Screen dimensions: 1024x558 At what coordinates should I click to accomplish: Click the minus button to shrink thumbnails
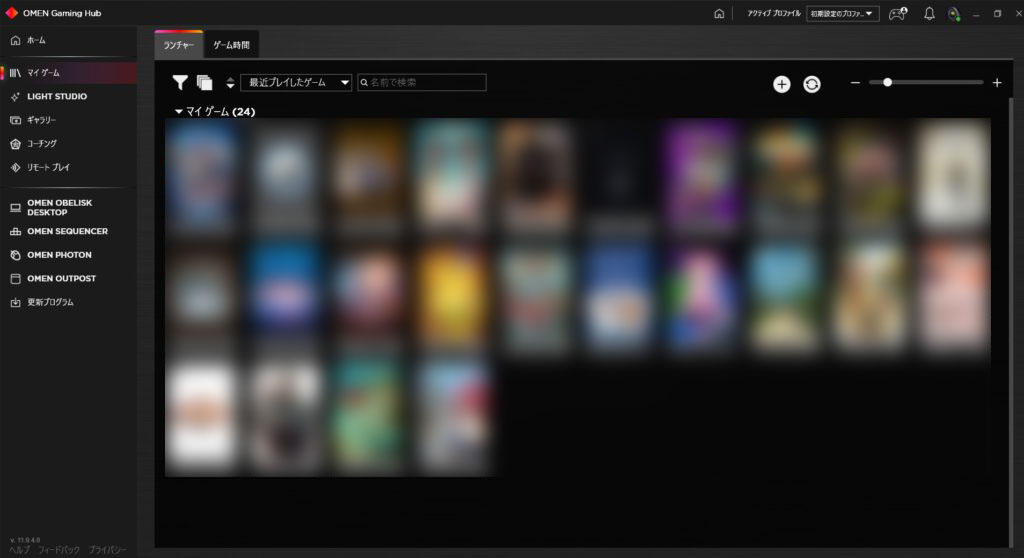[x=855, y=83]
